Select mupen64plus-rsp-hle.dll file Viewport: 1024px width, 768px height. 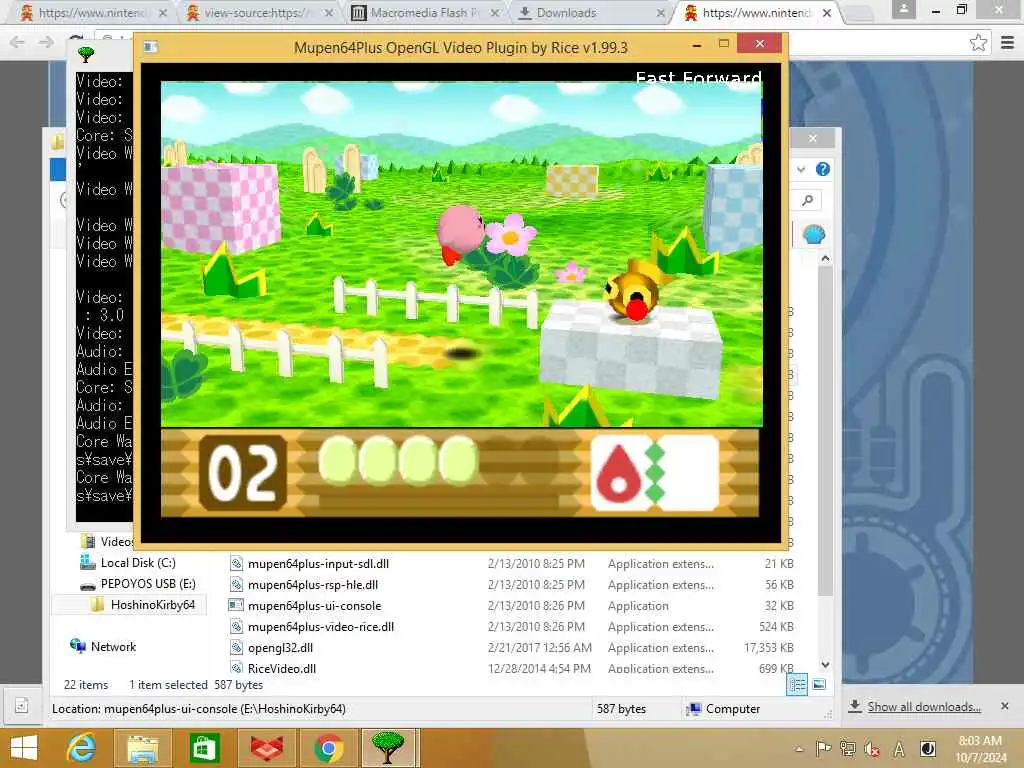point(313,584)
